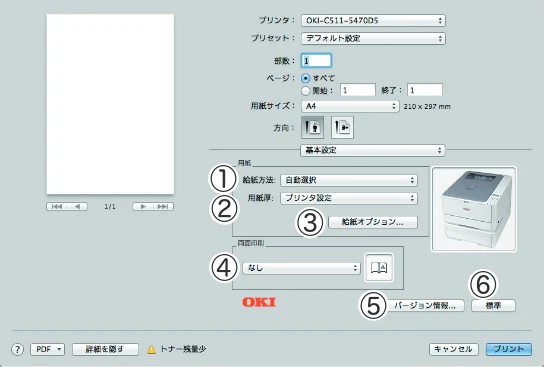
Task: Click the OKI logo
Action: point(259,302)
